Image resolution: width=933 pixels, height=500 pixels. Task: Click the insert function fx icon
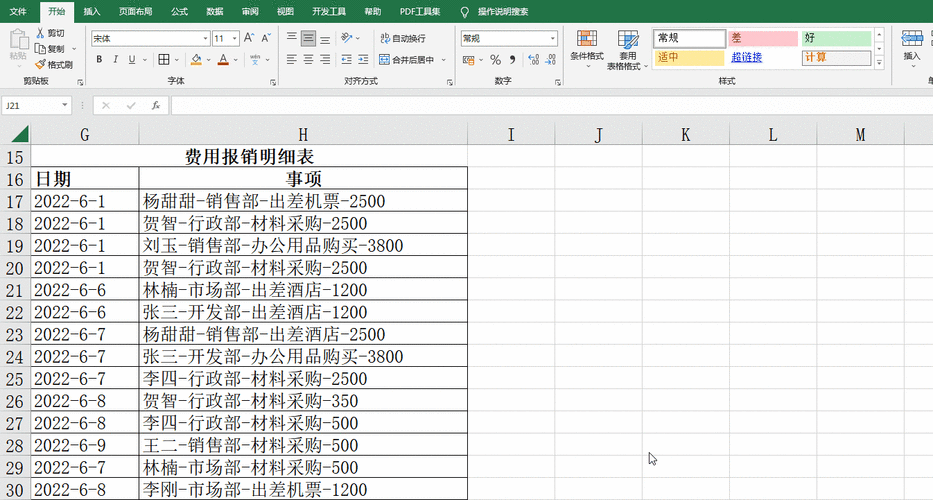coord(155,105)
